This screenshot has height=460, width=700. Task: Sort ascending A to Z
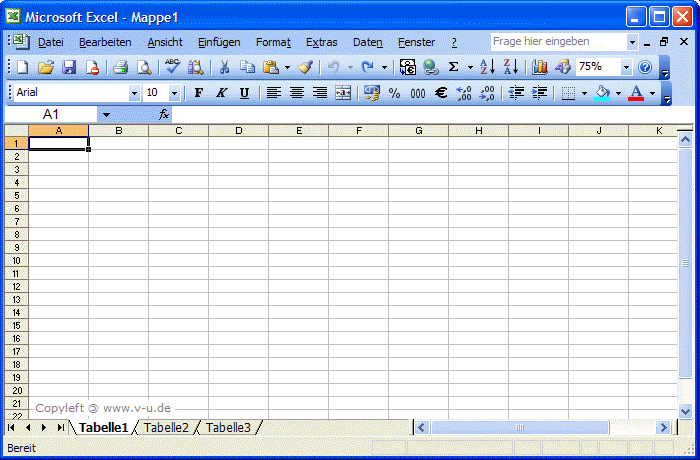pos(487,67)
